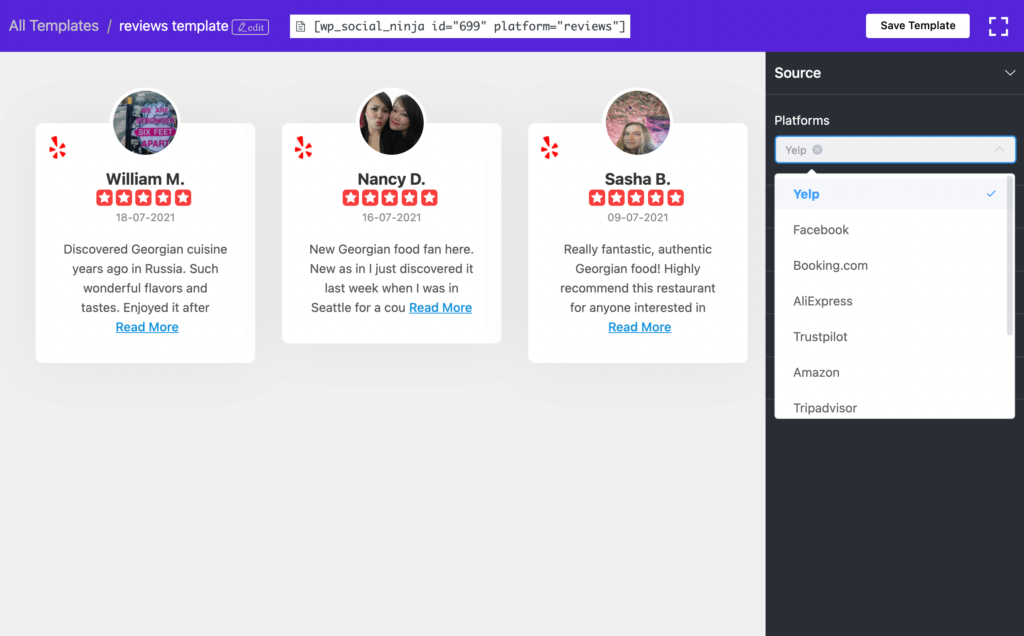This screenshot has width=1024, height=636.
Task: Click the Platforms label
Action: [x=801, y=120]
